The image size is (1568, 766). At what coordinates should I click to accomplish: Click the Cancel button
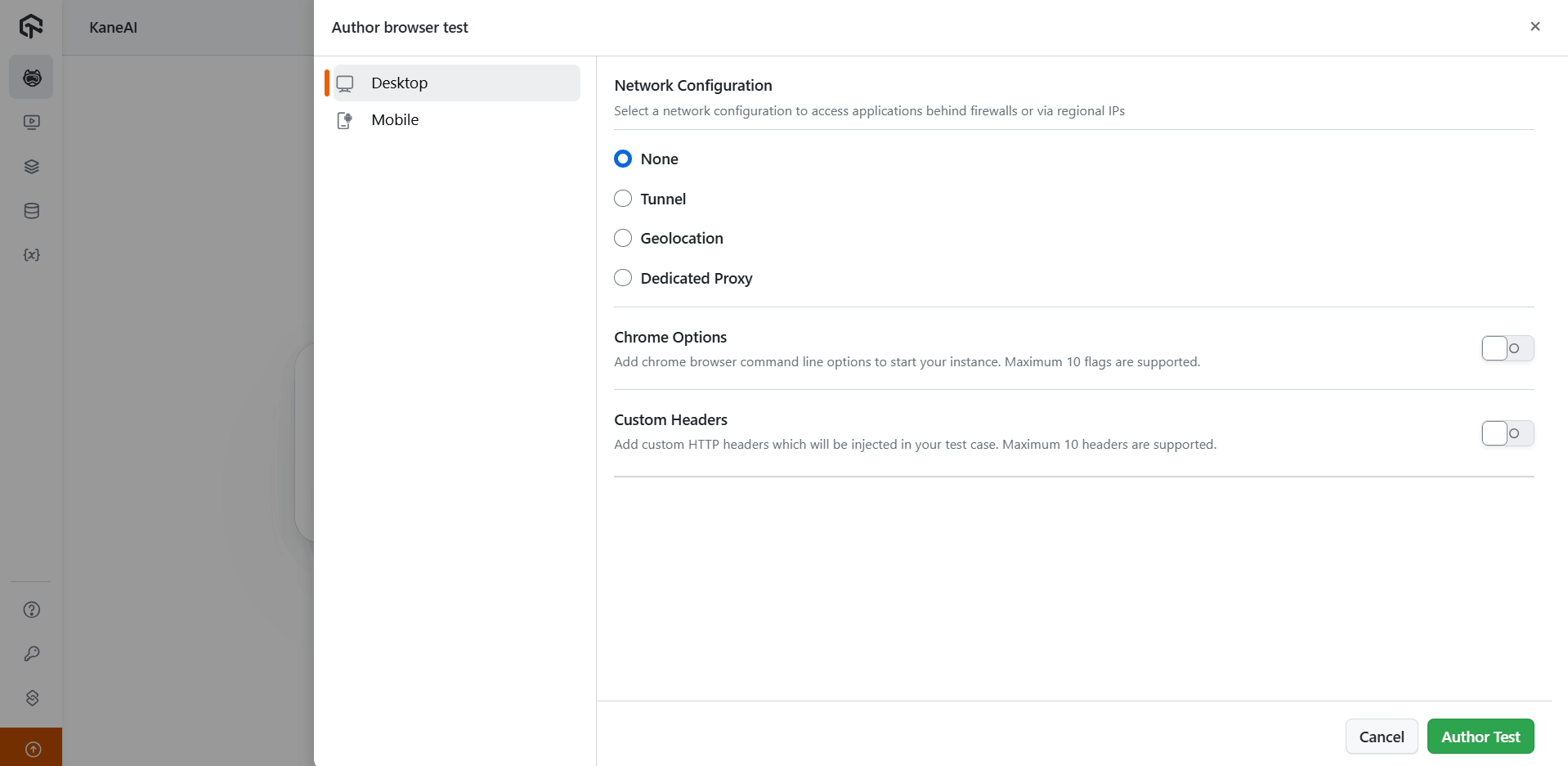pyautogui.click(x=1381, y=737)
